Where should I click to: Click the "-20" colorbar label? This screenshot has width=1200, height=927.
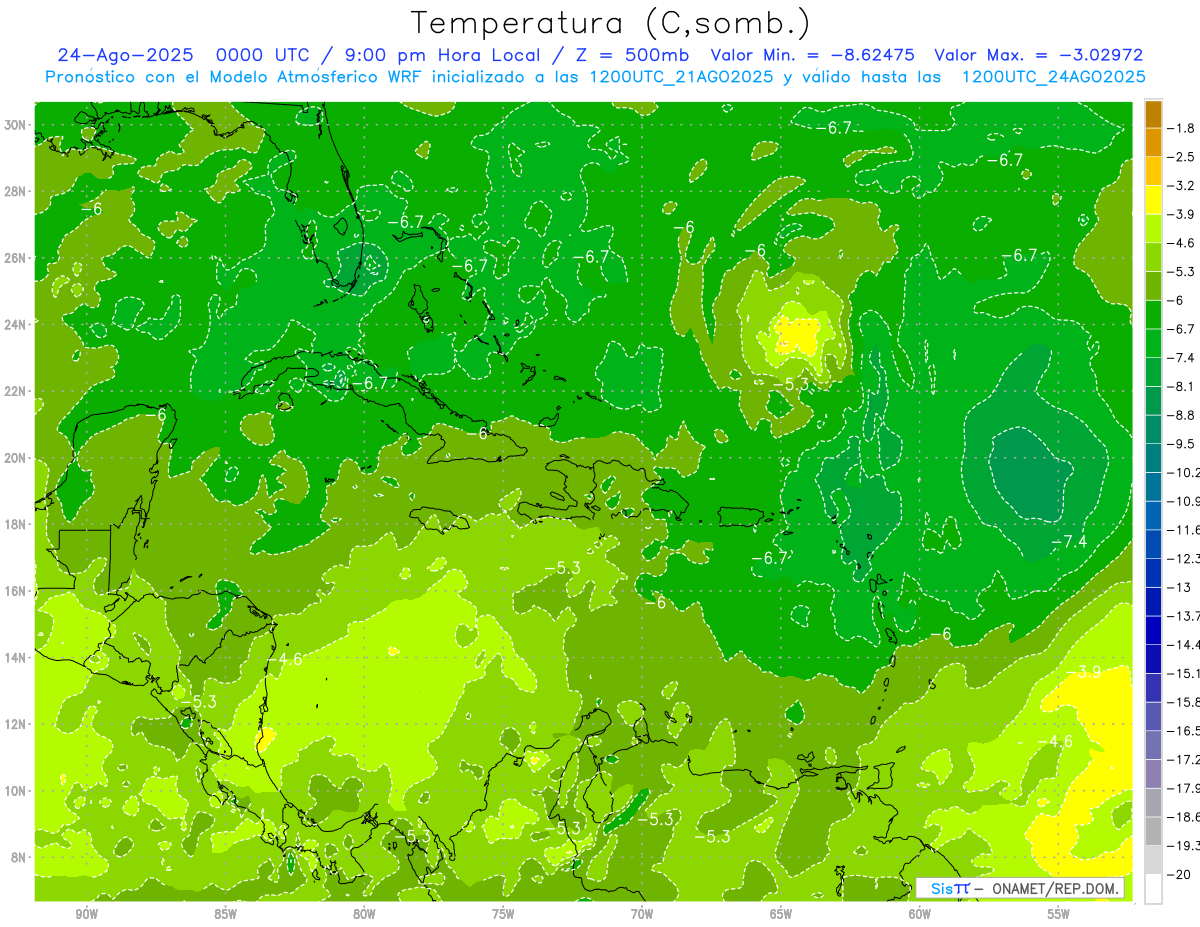(x=1178, y=875)
